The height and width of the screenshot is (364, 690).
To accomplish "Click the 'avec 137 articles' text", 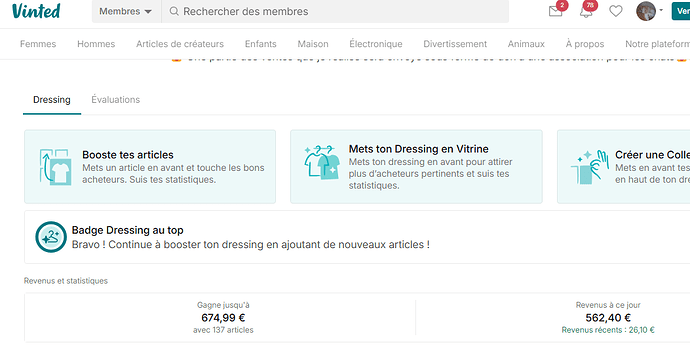I will tap(223, 330).
